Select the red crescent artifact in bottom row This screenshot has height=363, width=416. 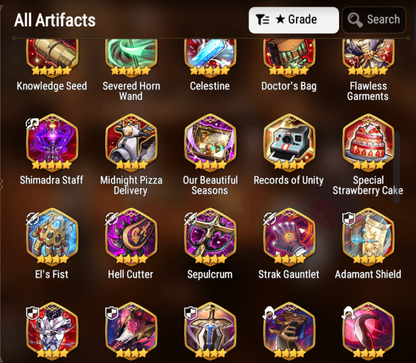coord(368,331)
